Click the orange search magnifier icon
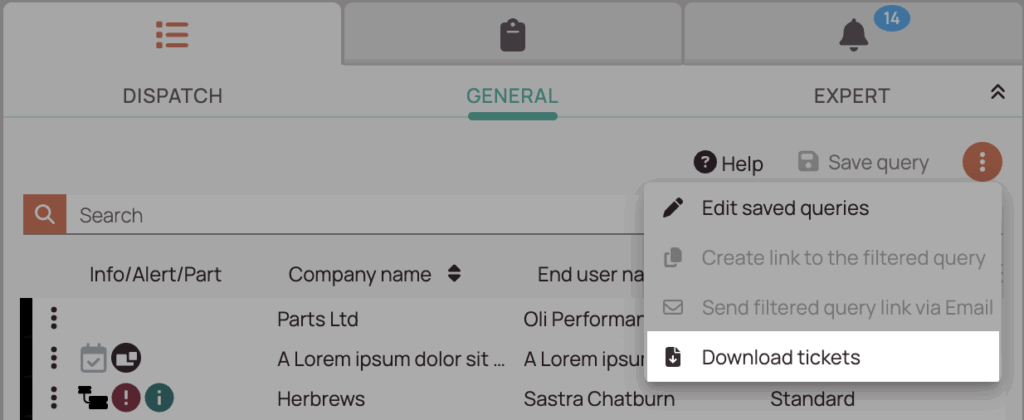The image size is (1024, 420). pyautogui.click(x=44, y=214)
